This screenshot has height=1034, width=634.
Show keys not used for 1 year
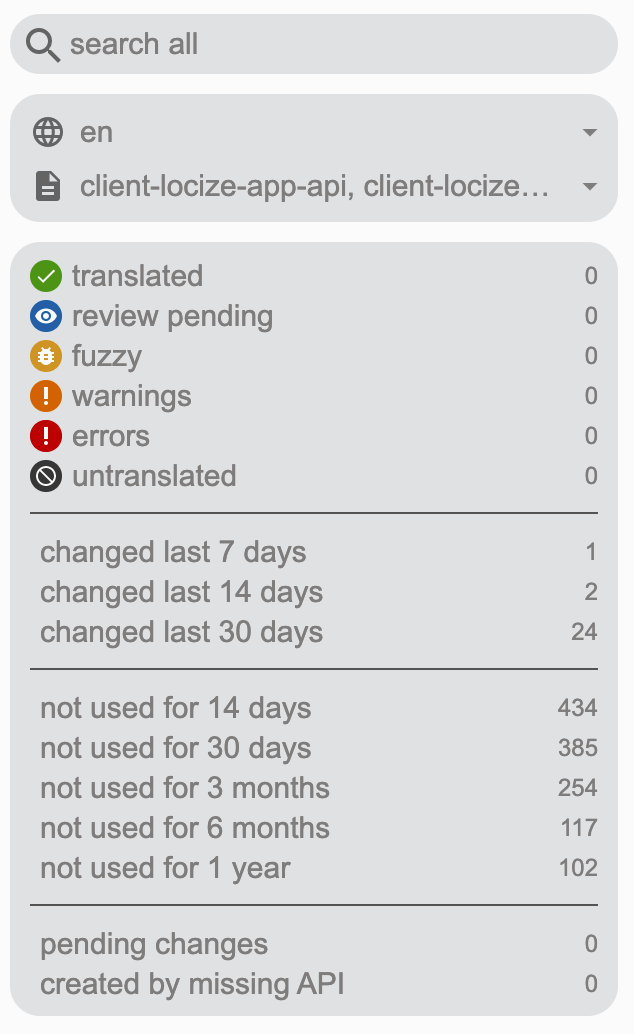pos(165,868)
